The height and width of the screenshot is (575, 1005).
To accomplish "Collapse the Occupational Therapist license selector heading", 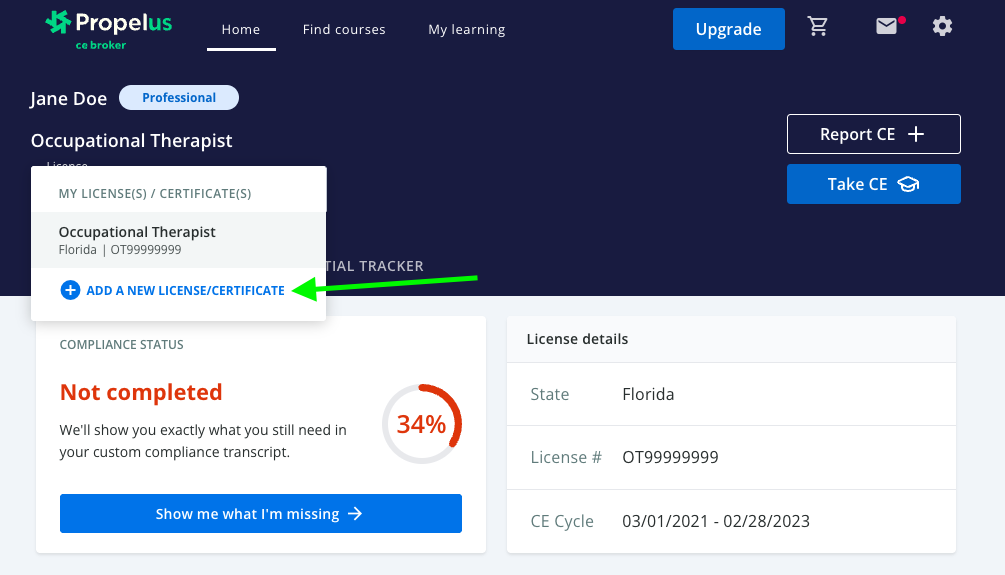I will coord(132,141).
